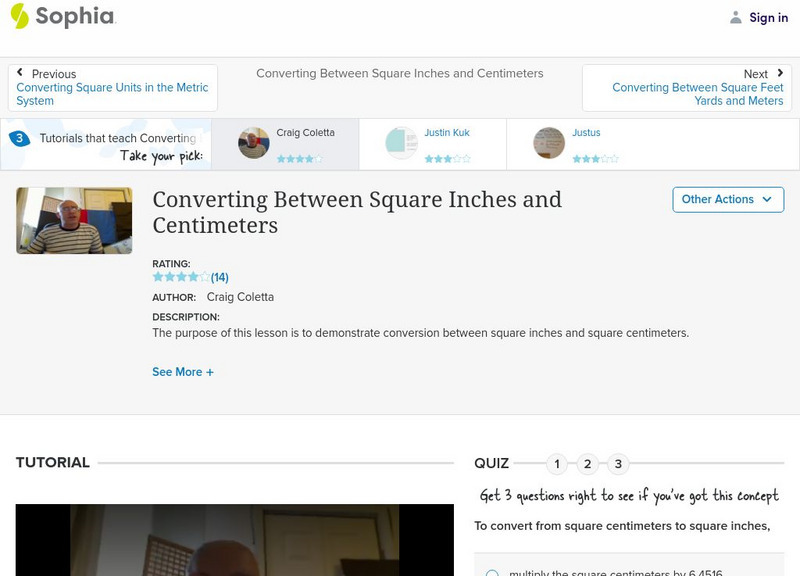800x576 pixels.
Task: Select quiz question 1 step
Action: coord(557,463)
